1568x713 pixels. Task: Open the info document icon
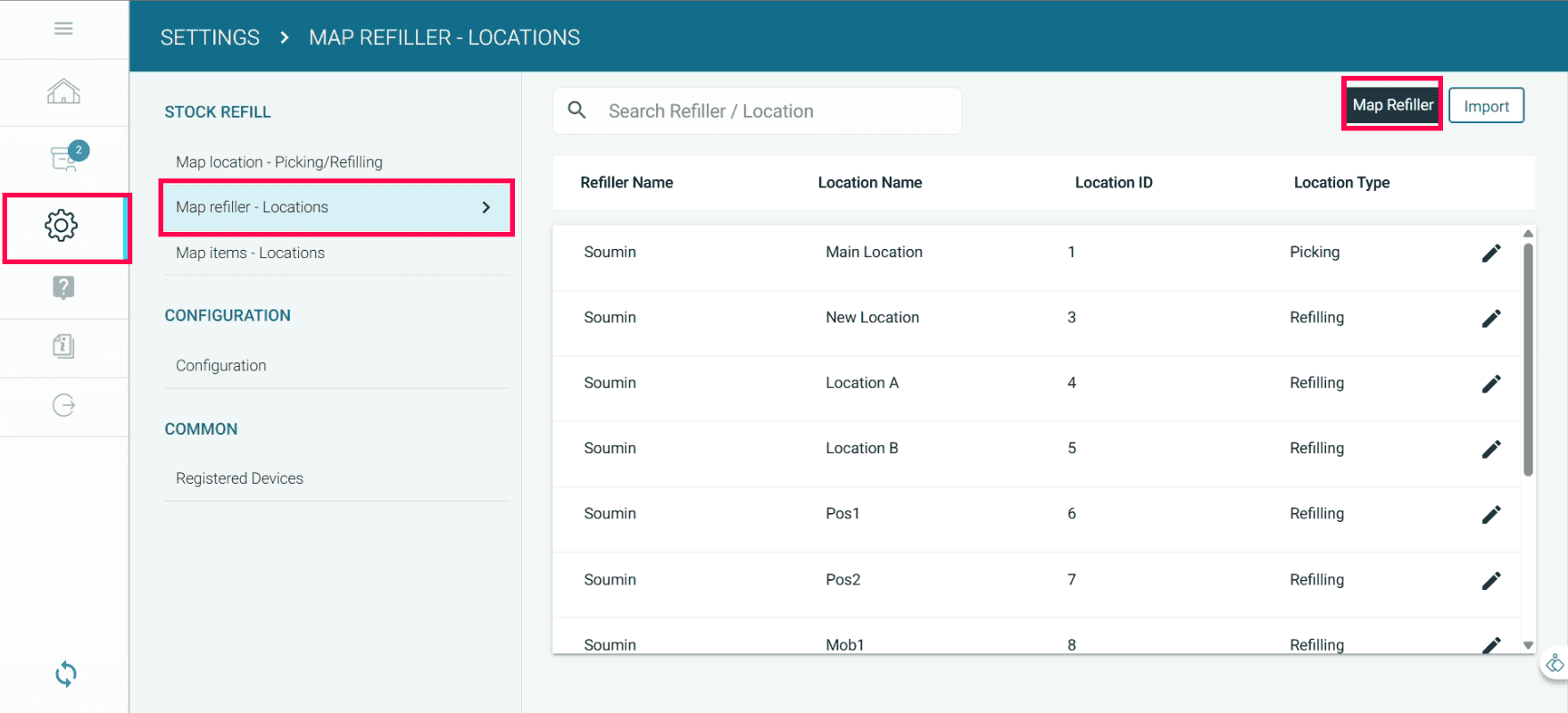pos(63,346)
